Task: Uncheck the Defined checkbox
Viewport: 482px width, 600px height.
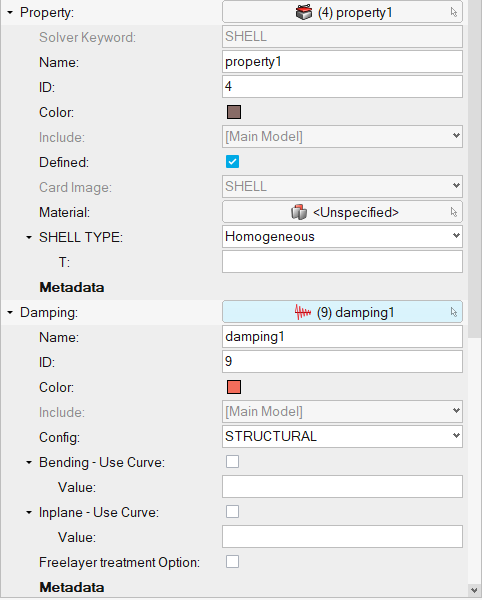Action: pos(233,161)
